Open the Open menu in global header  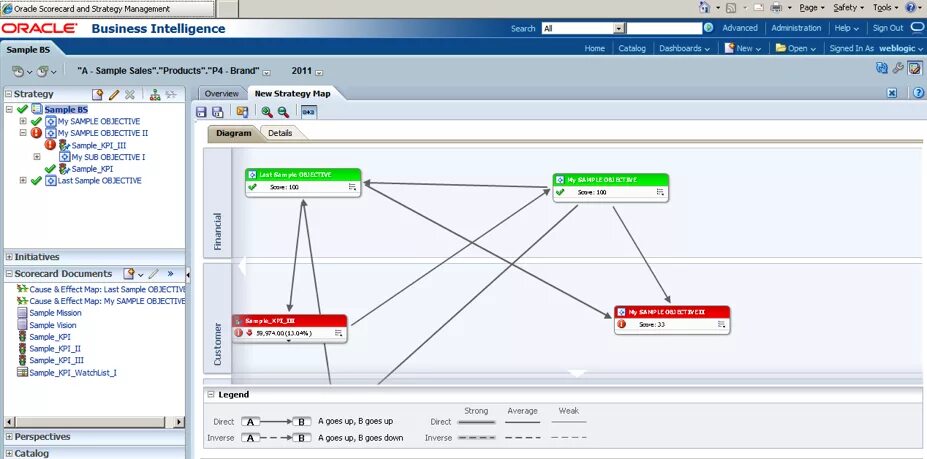click(796, 49)
